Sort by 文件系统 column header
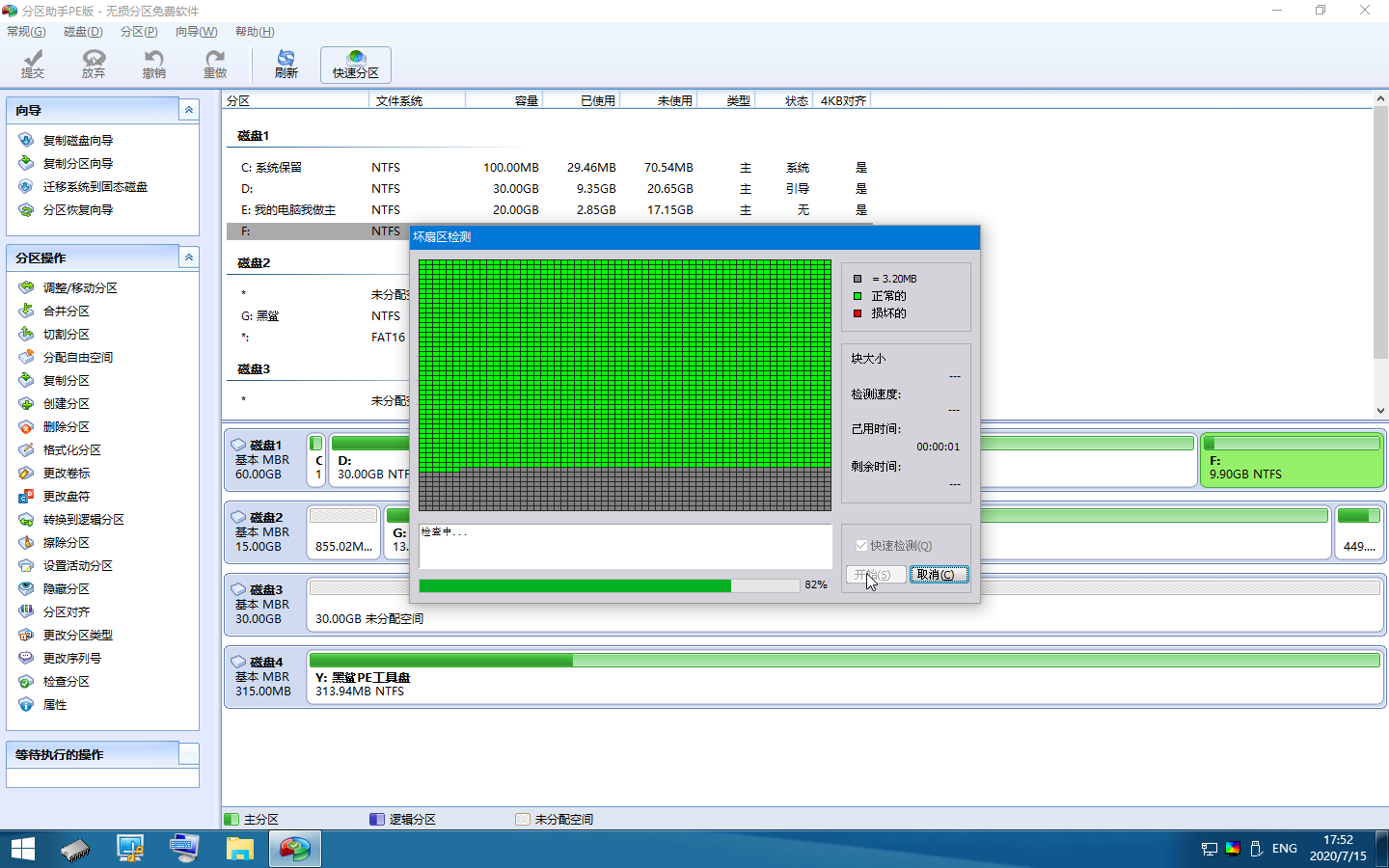 [418, 100]
